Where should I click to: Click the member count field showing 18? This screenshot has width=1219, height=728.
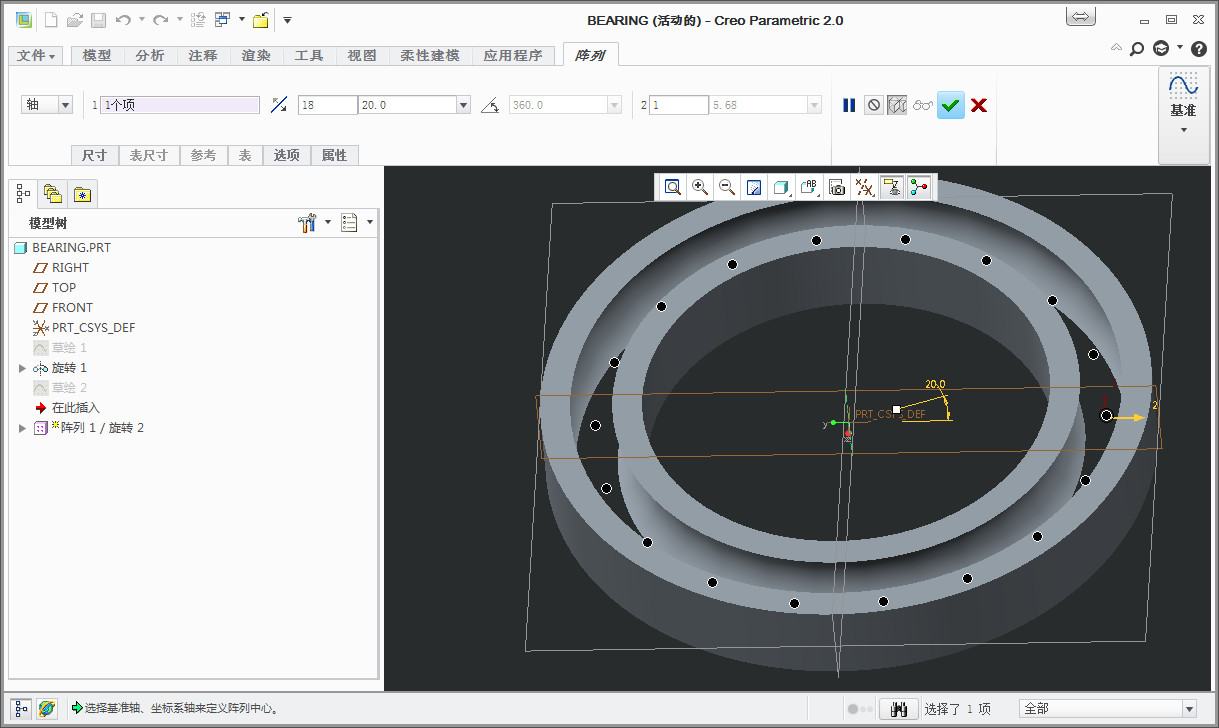[x=327, y=105]
